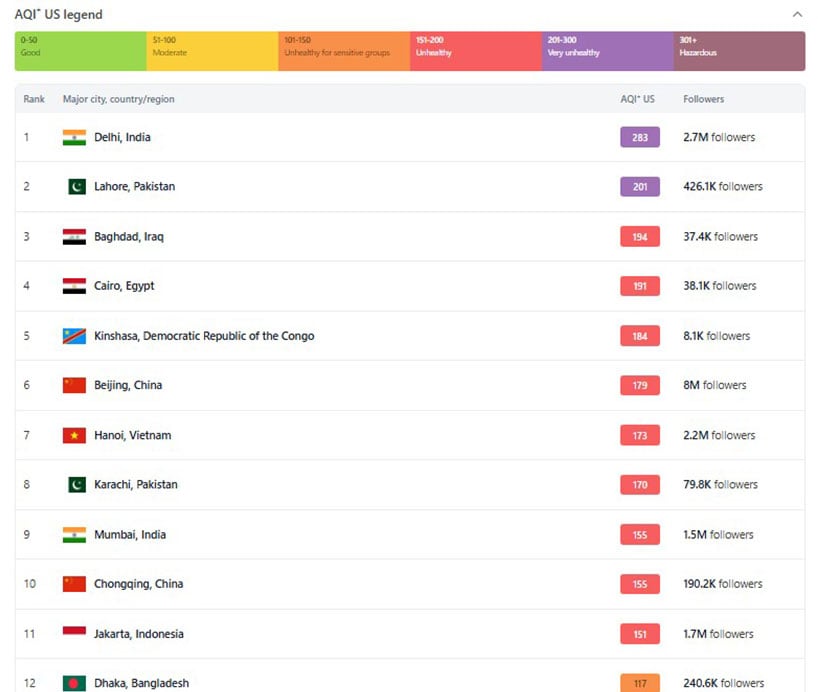818x692 pixels.
Task: Click the Egypt flag beside Cairo
Action: [x=74, y=286]
